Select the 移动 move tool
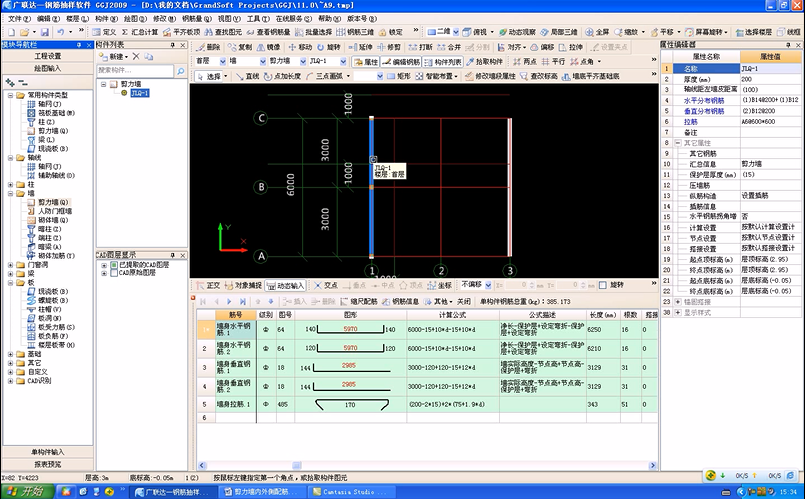The height and width of the screenshot is (499, 805). 300,47
